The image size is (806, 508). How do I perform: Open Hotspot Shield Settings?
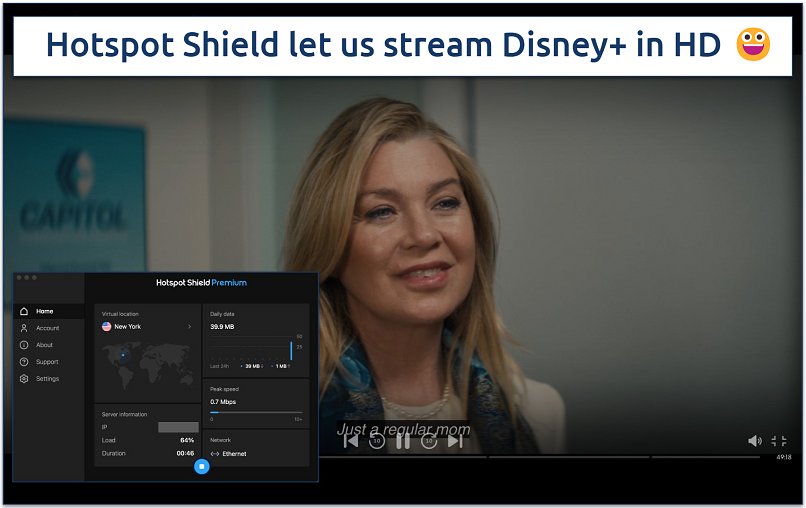49,379
